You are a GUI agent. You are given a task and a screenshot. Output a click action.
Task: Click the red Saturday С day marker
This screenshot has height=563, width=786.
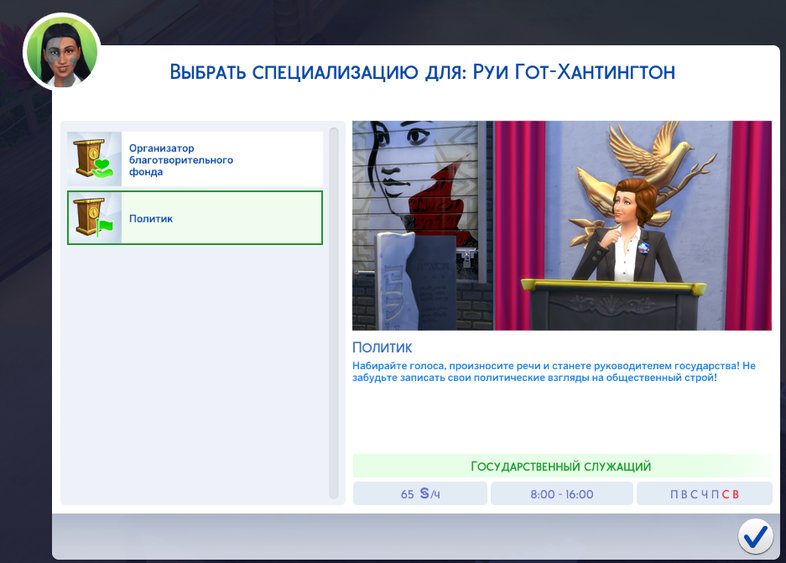click(x=726, y=494)
